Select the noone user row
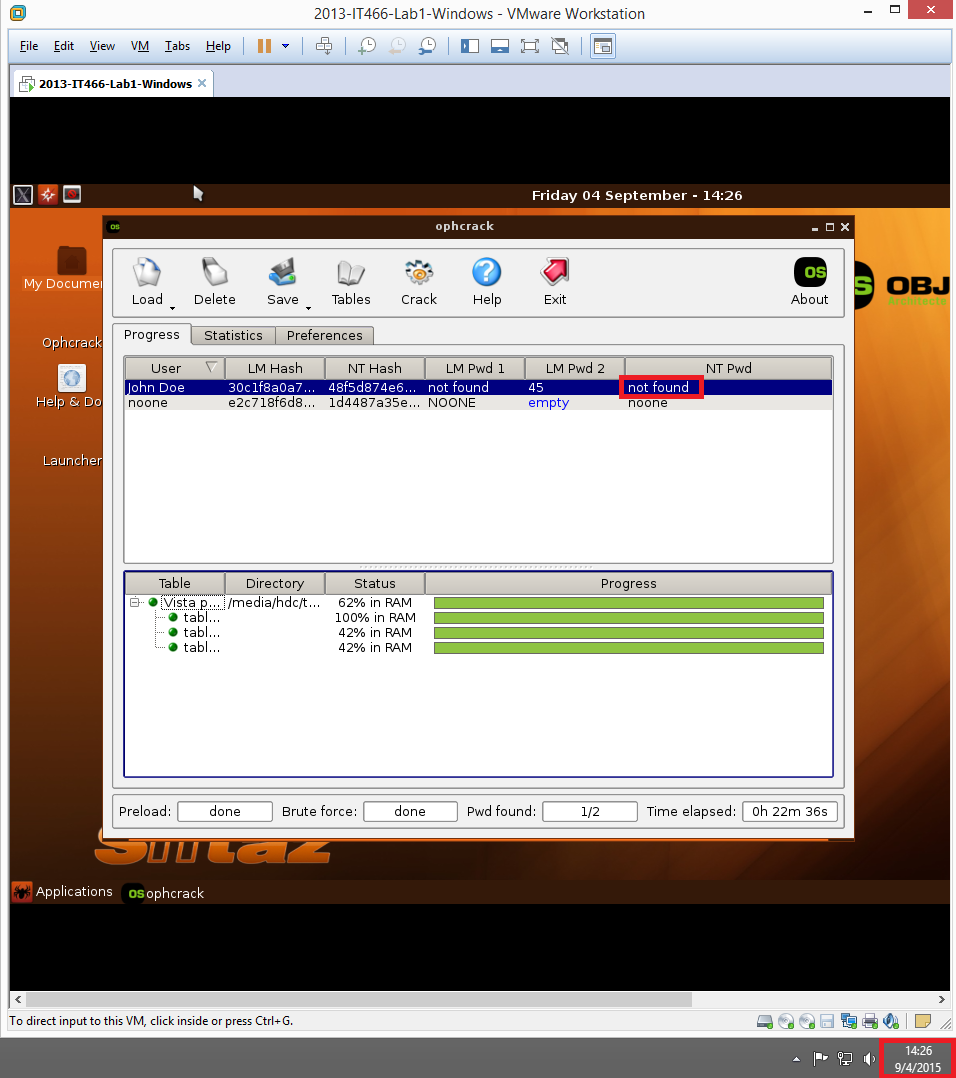Image resolution: width=956 pixels, height=1078 pixels. pyautogui.click(x=478, y=403)
